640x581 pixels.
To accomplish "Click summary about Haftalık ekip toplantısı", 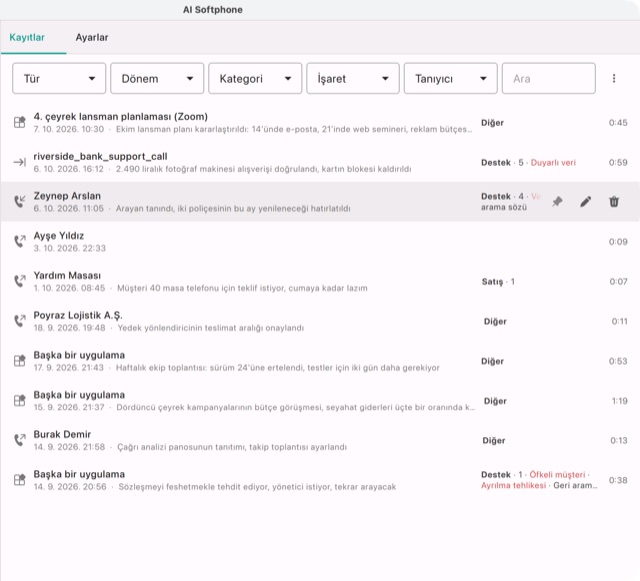I will point(278,368).
